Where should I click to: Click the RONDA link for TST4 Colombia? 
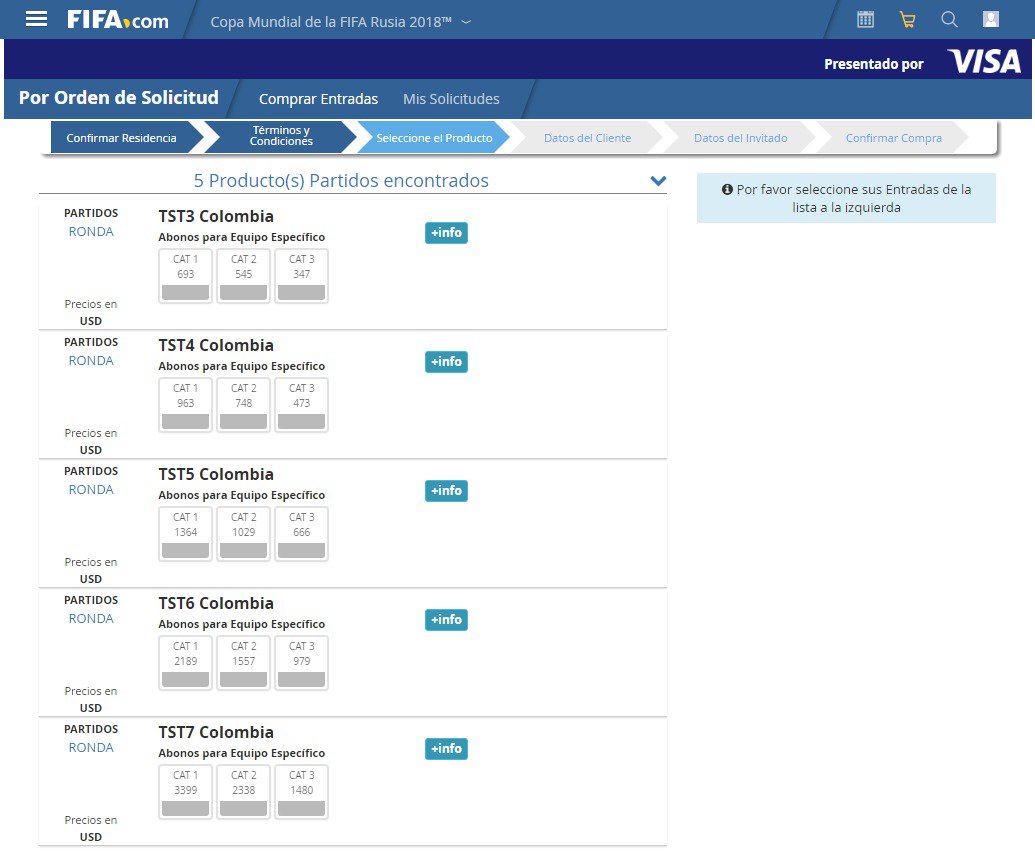pos(91,360)
